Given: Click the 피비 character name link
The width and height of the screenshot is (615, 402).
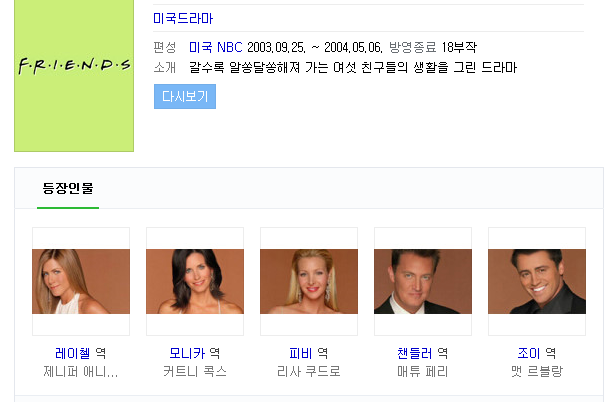Looking at the screenshot, I should click(300, 353).
